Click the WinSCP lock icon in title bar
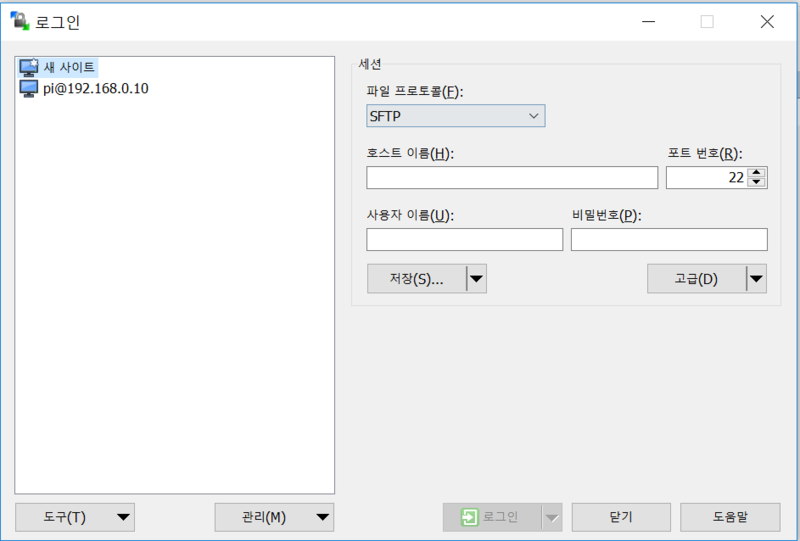 tap(19, 22)
